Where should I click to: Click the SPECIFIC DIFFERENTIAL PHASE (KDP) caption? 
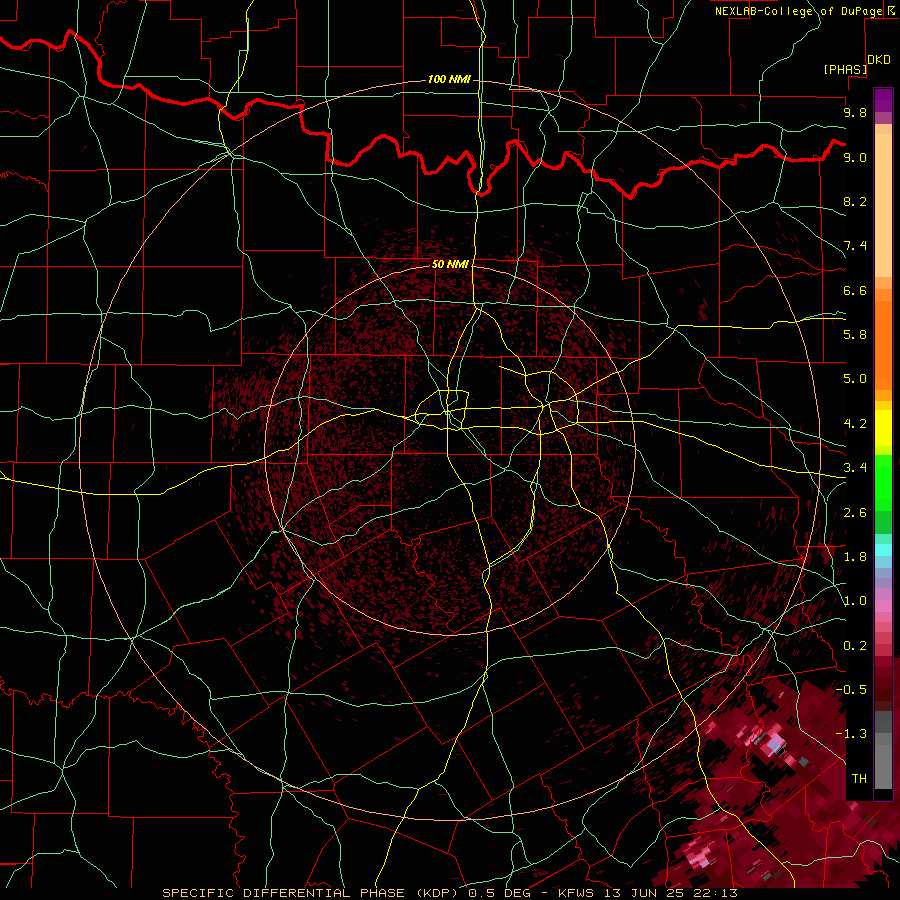coord(313,893)
